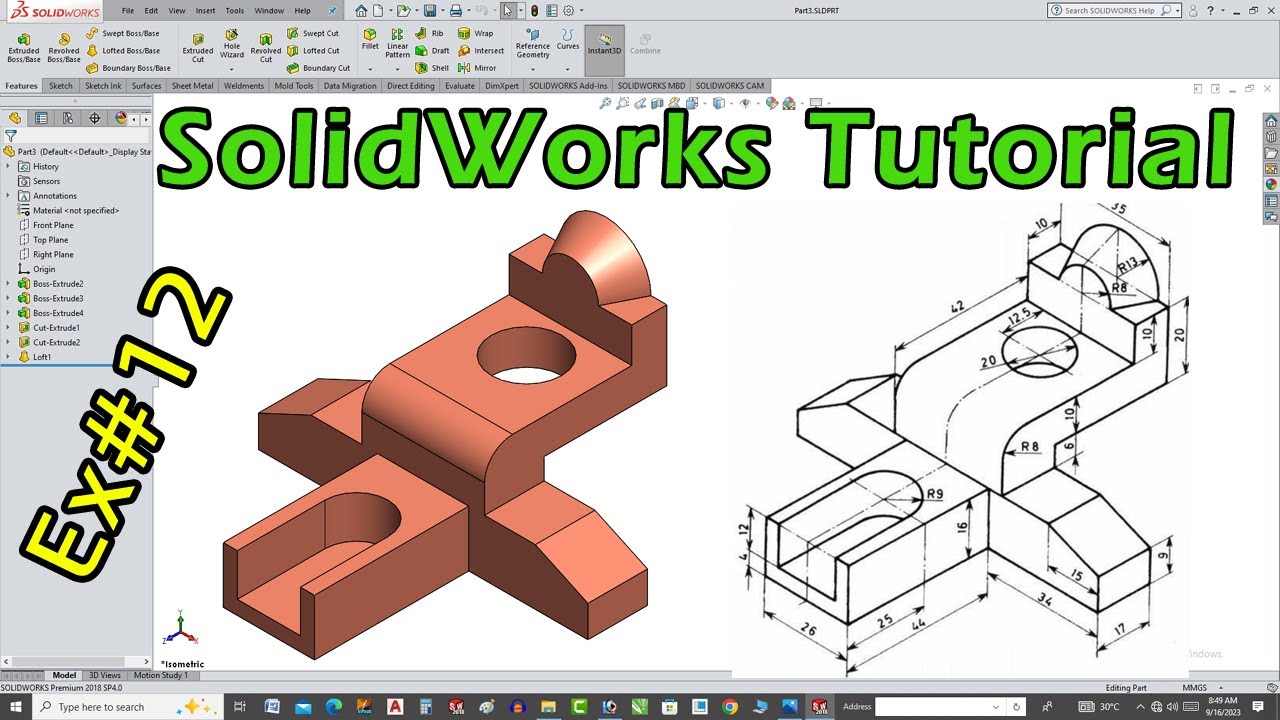
Task: Open the DimXpertManager panel tab
Action: 95,118
